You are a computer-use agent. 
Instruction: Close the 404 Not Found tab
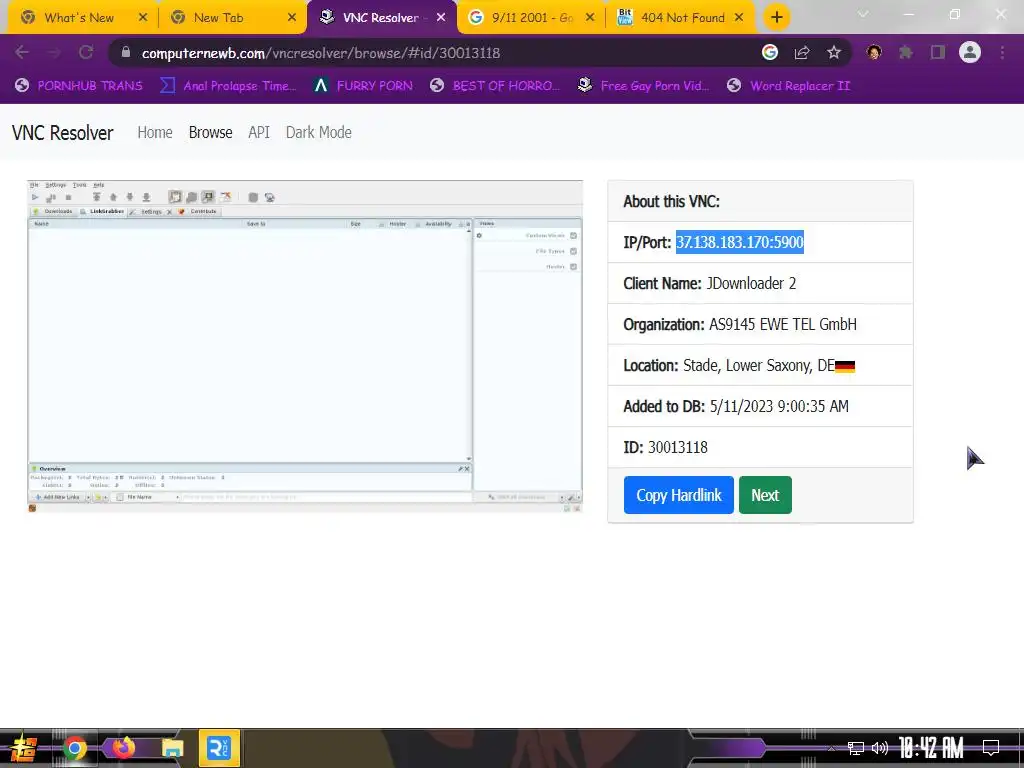[739, 18]
